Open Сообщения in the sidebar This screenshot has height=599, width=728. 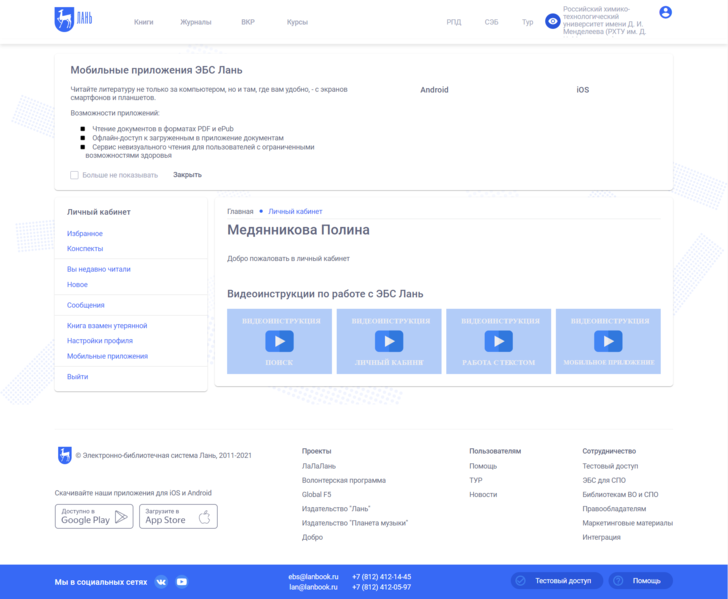(x=85, y=305)
